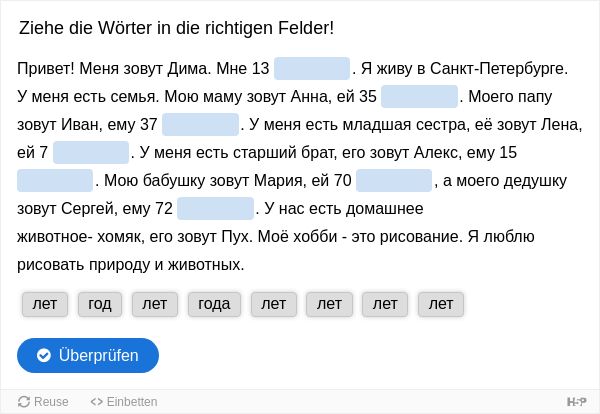Viewport: 600px width, 414px height.
Task: Click the blank field after 'ему 72'
Action: coord(215,208)
